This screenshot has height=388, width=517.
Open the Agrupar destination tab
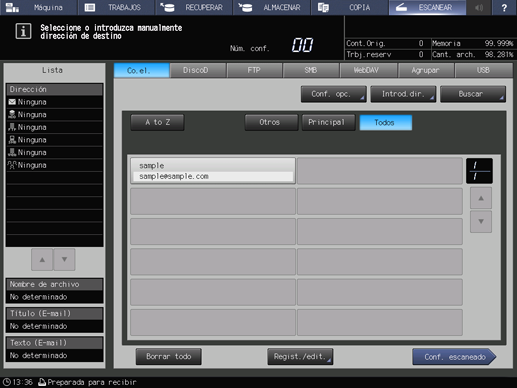pos(426,71)
